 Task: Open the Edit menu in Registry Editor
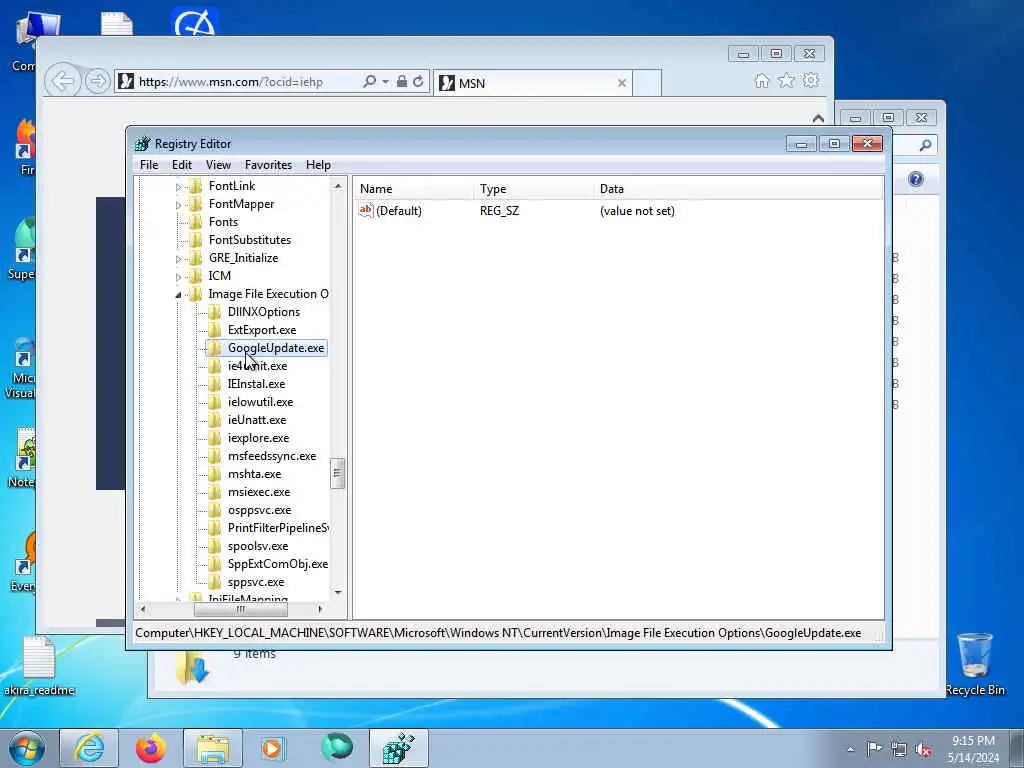pos(182,165)
